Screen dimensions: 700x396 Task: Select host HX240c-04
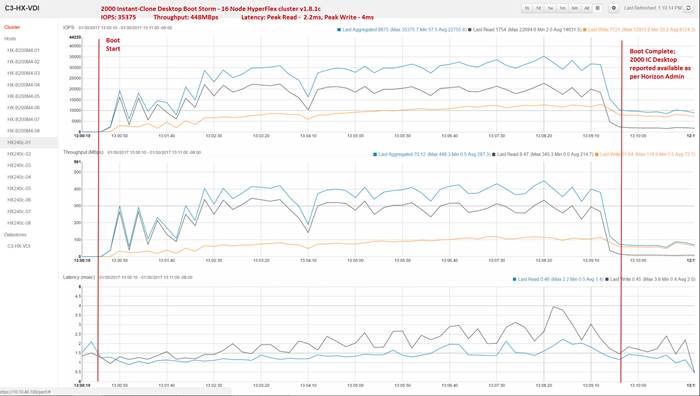19,177
